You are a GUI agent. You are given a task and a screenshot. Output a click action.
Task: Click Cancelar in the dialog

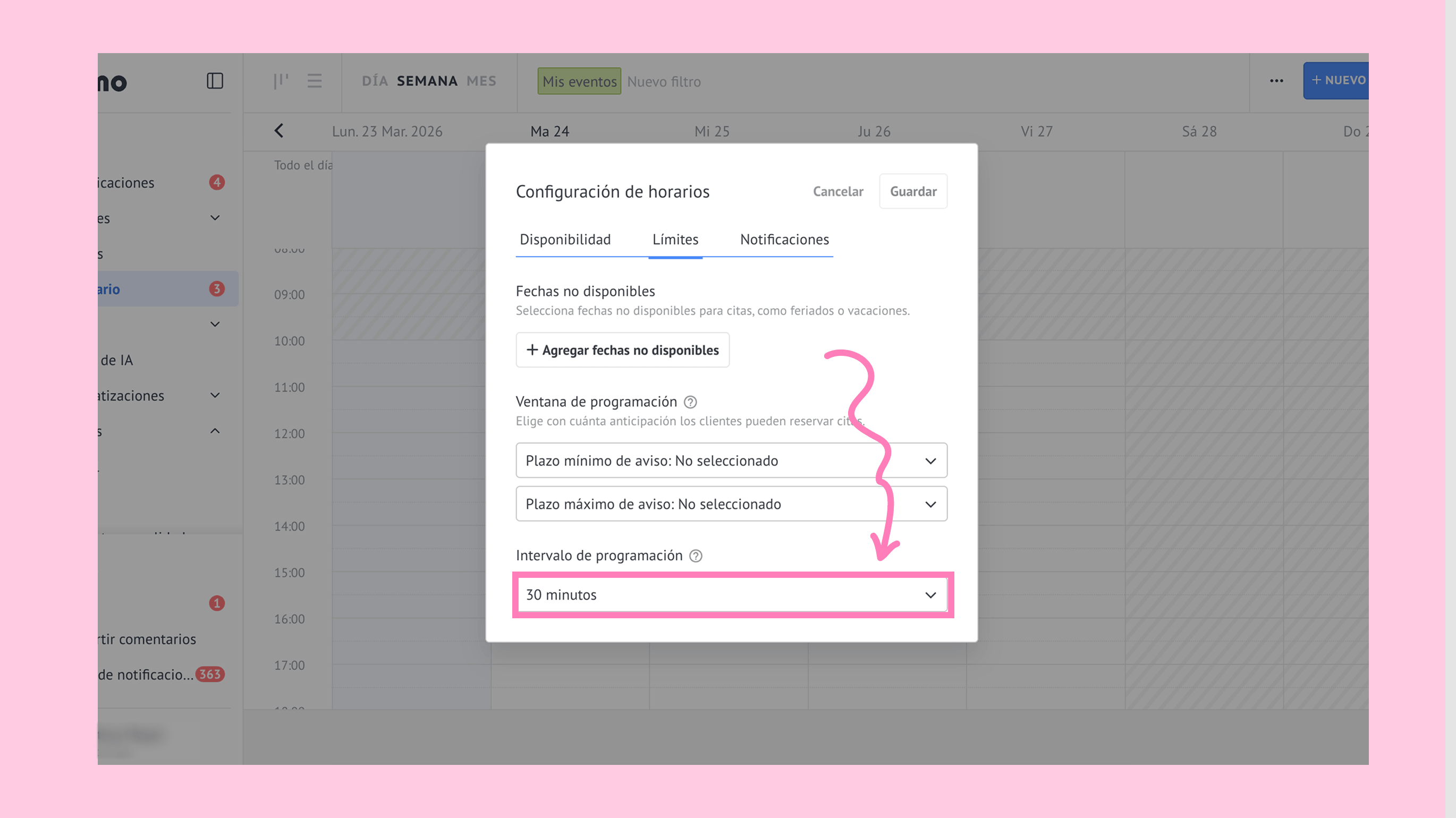point(837,192)
